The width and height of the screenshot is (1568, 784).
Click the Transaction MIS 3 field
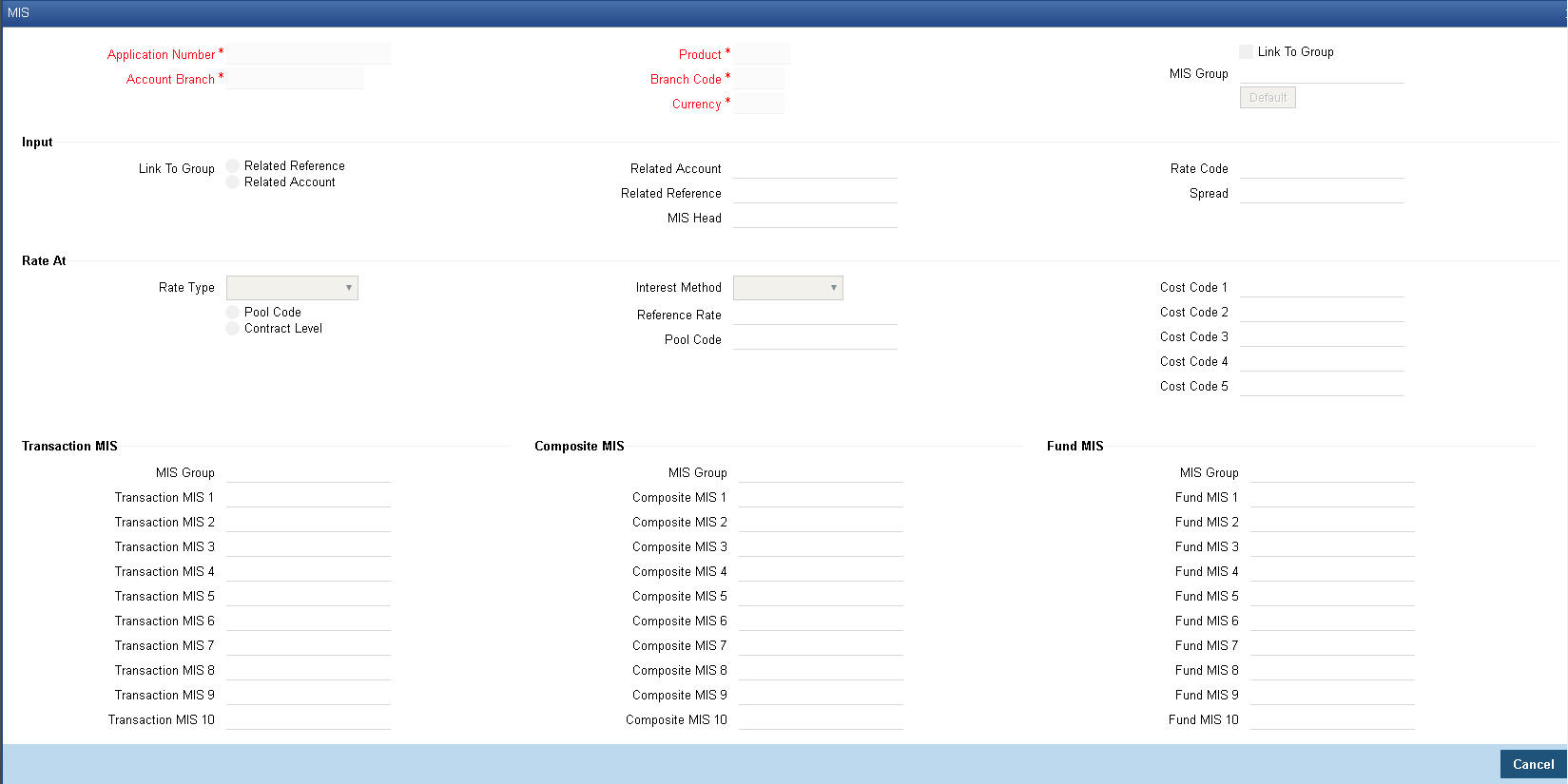308,546
